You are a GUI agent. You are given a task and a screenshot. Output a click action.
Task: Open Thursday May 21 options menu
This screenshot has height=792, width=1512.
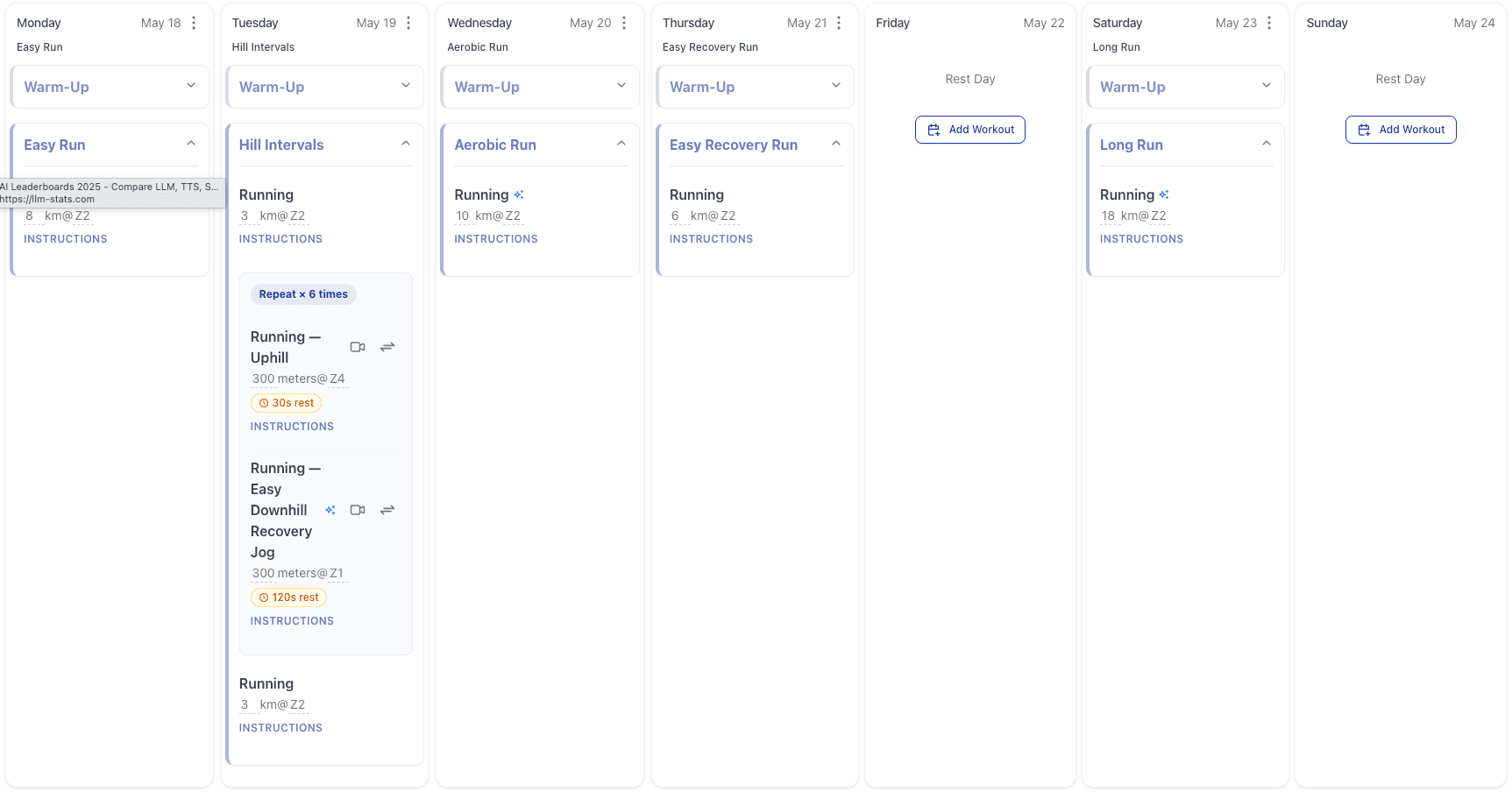(x=839, y=23)
